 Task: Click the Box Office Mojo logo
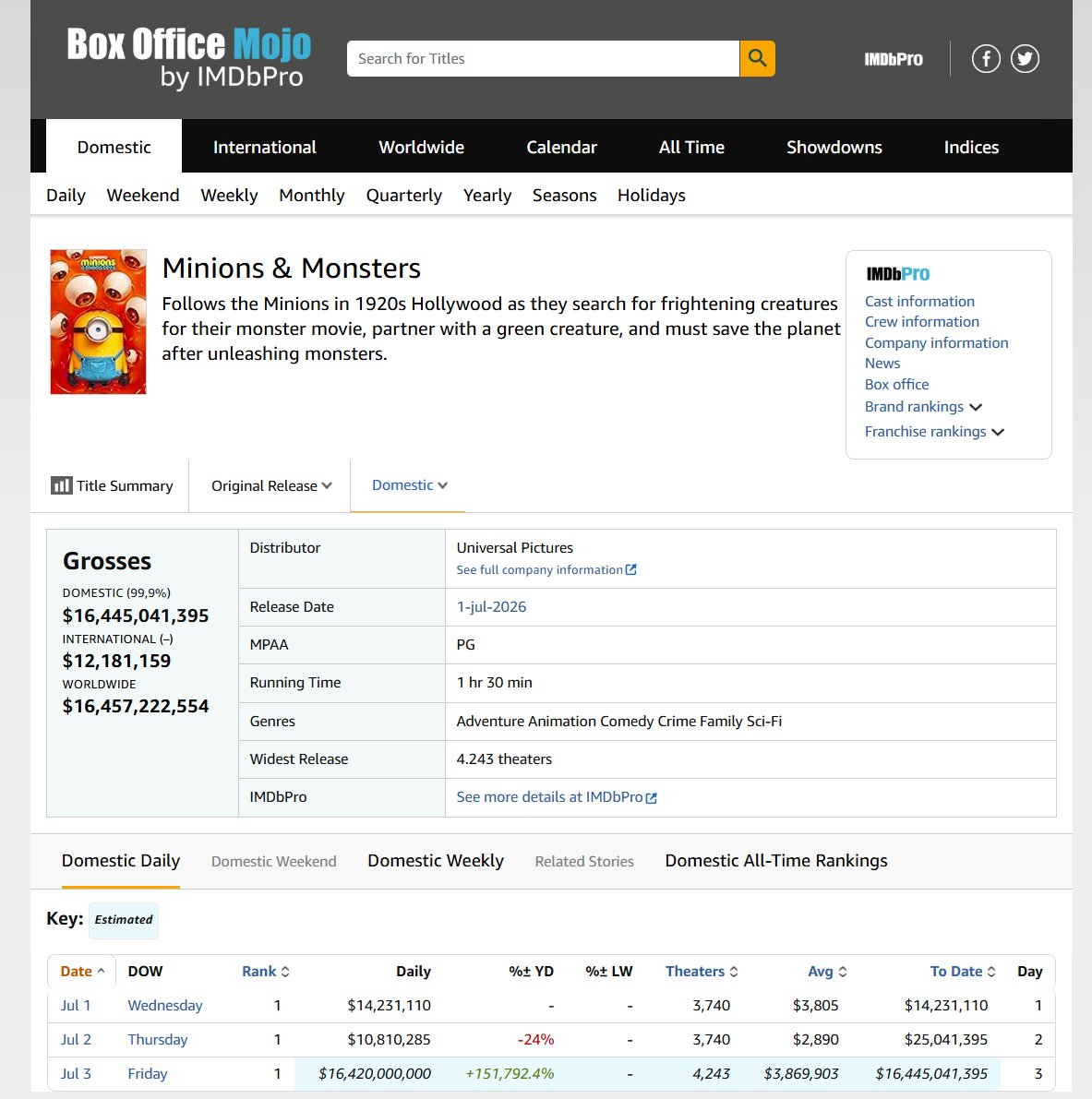tap(188, 59)
